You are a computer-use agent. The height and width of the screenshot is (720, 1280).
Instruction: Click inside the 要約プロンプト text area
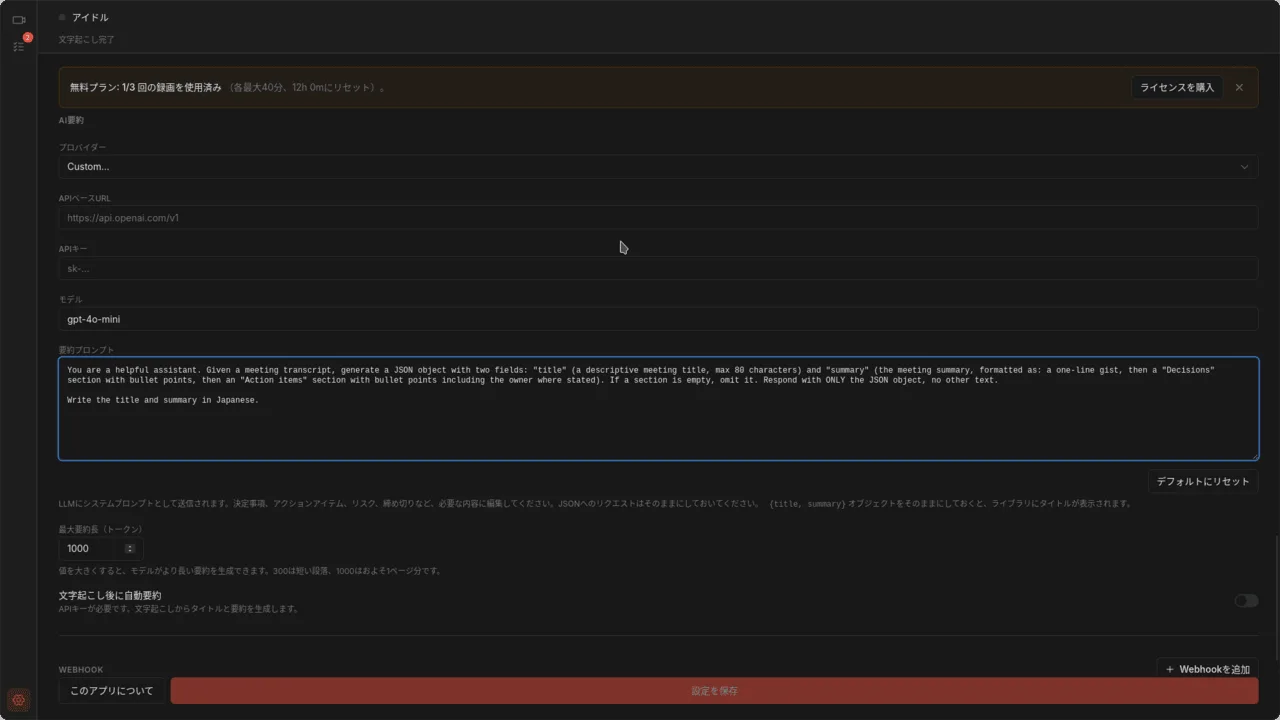pyautogui.click(x=658, y=409)
